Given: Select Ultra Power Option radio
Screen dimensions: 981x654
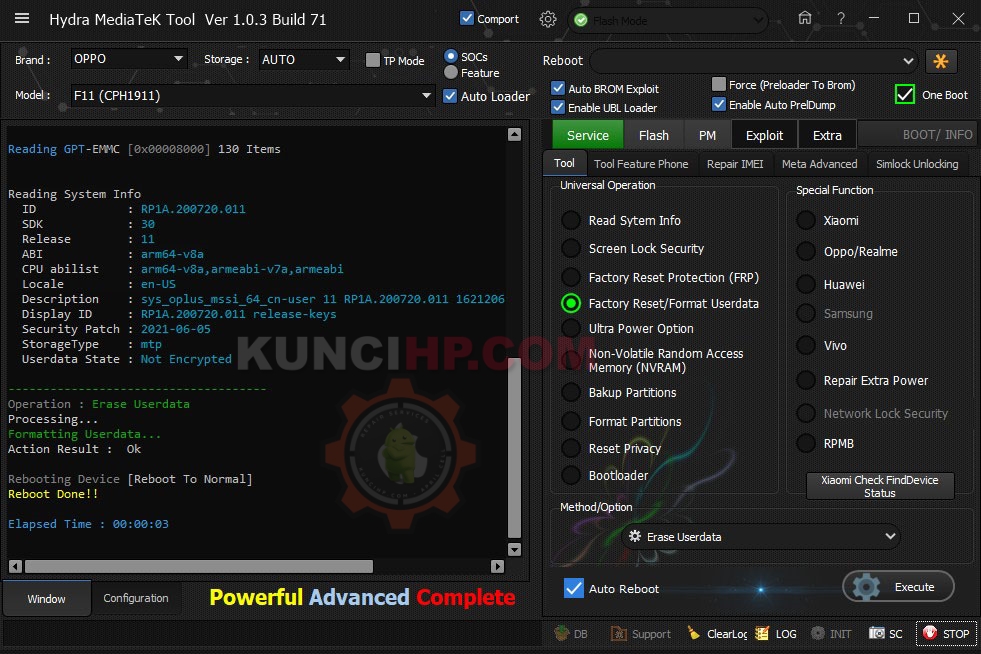Looking at the screenshot, I should tap(571, 328).
